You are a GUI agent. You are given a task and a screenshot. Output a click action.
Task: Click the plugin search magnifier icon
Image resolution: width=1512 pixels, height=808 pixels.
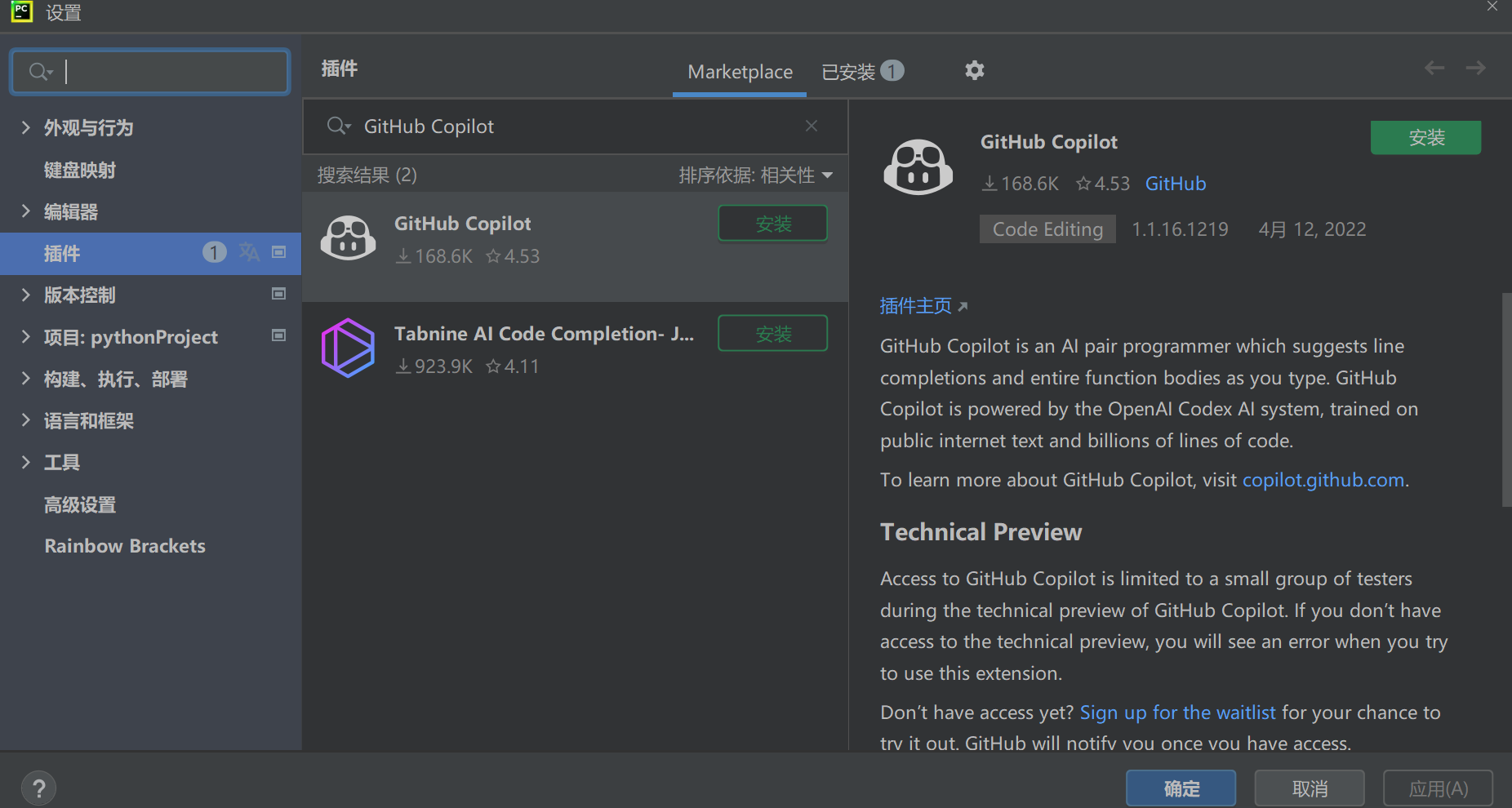point(337,126)
